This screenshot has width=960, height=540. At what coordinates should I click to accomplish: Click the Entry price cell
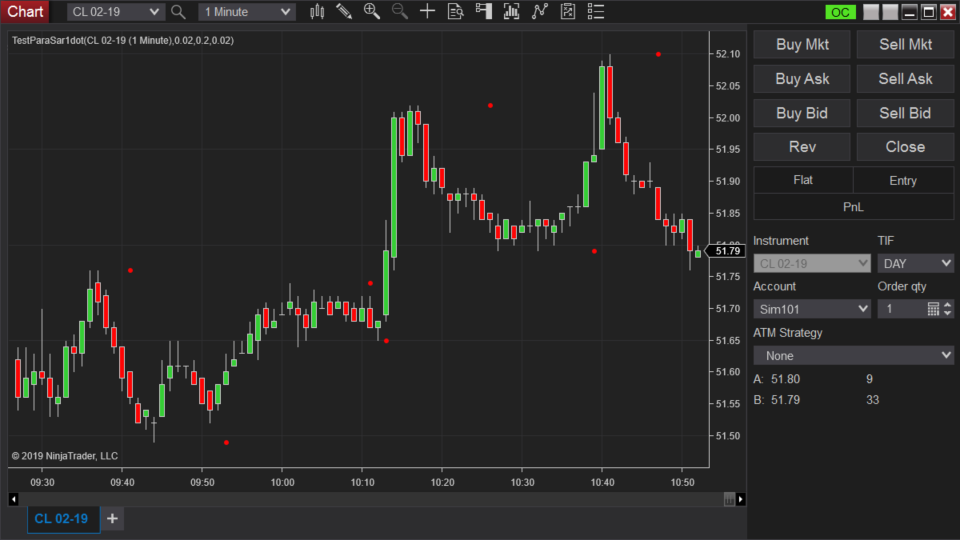point(903,181)
